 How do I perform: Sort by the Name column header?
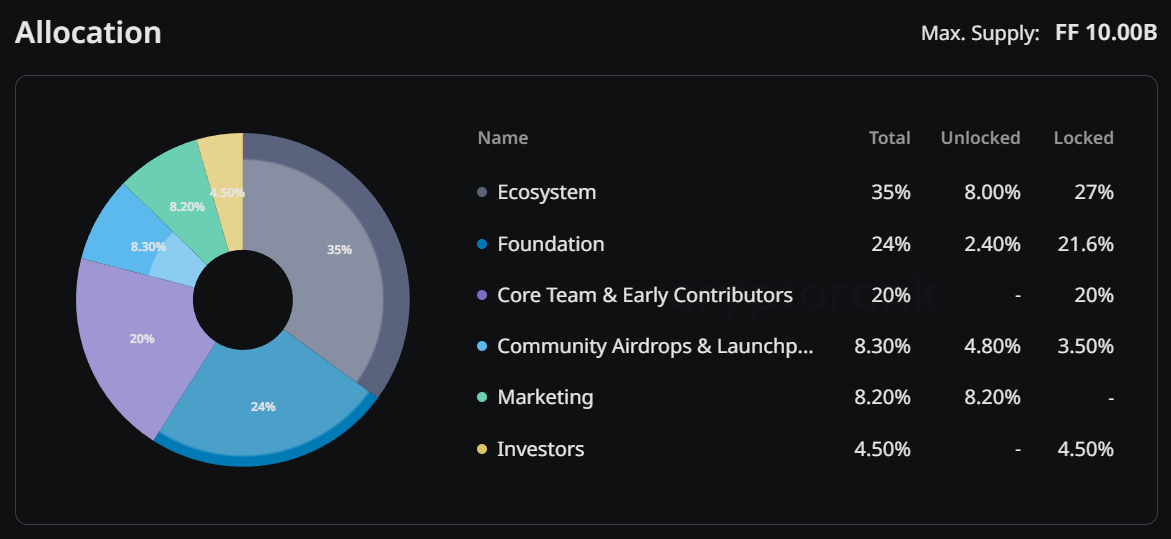click(503, 138)
